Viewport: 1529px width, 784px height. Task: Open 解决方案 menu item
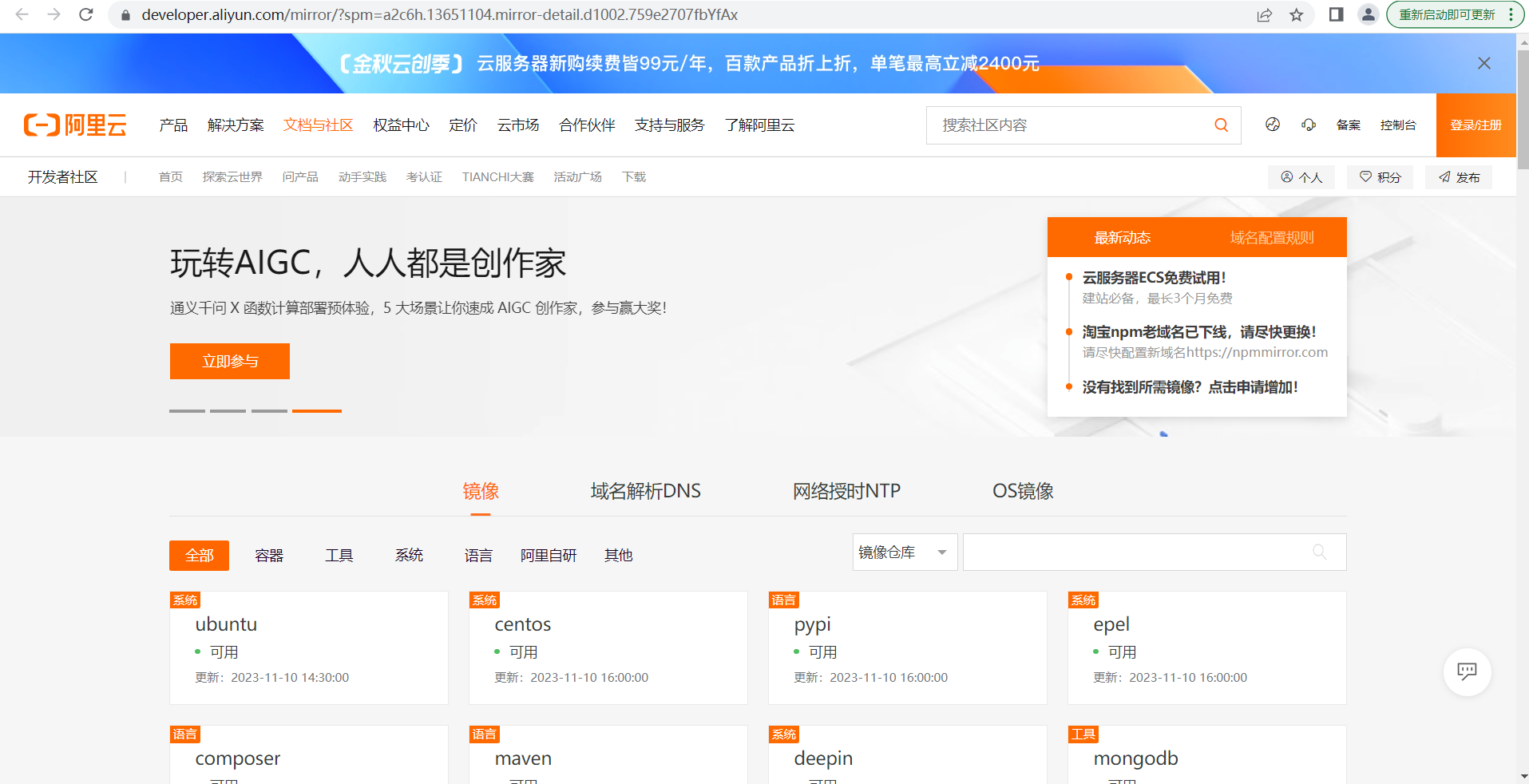[x=236, y=125]
